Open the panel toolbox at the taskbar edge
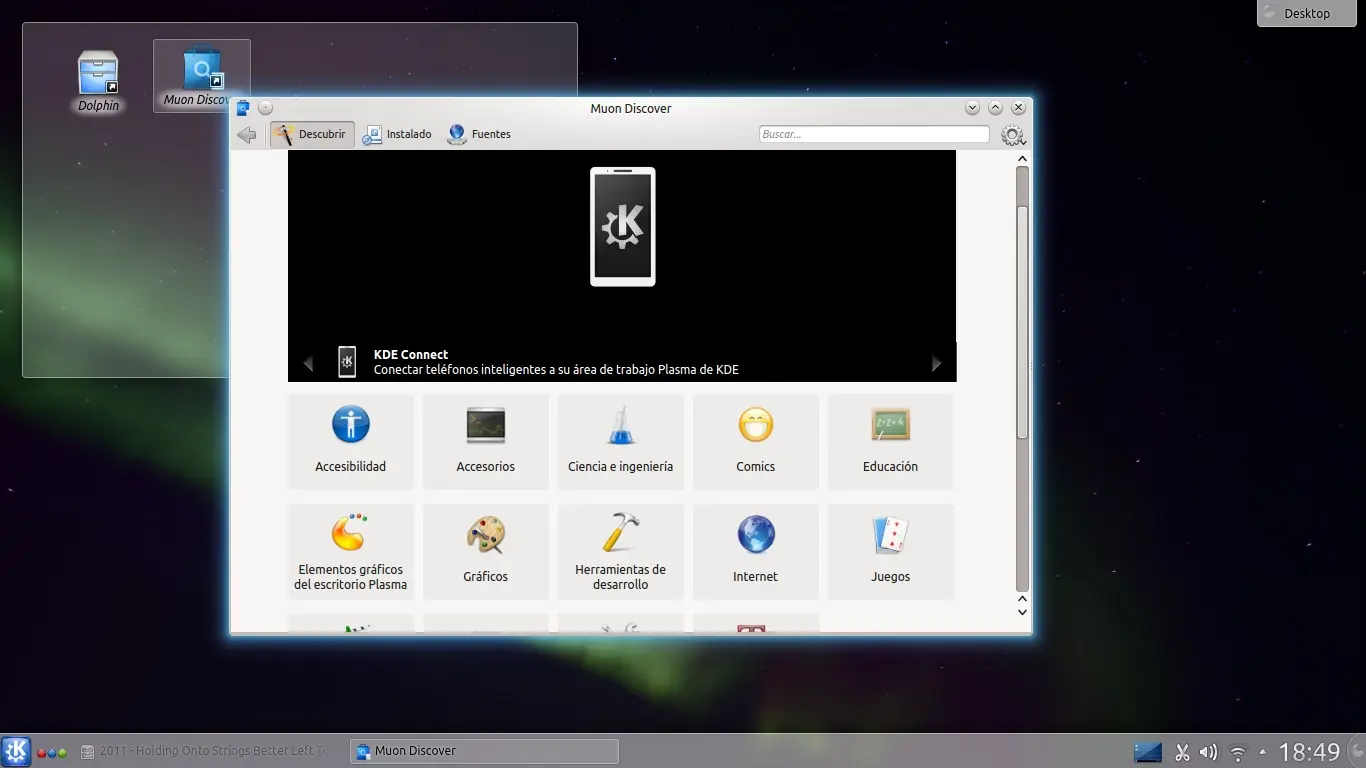 point(1357,752)
